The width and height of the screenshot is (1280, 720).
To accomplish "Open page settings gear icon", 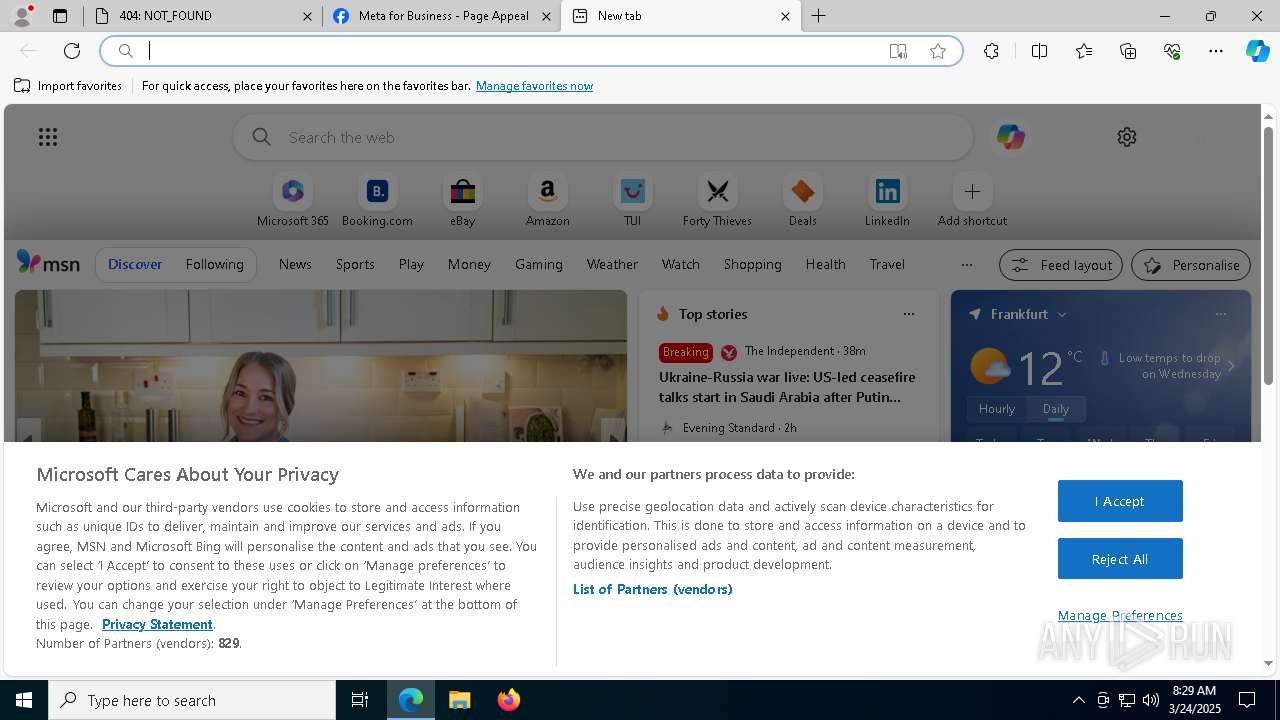I will click(1127, 137).
